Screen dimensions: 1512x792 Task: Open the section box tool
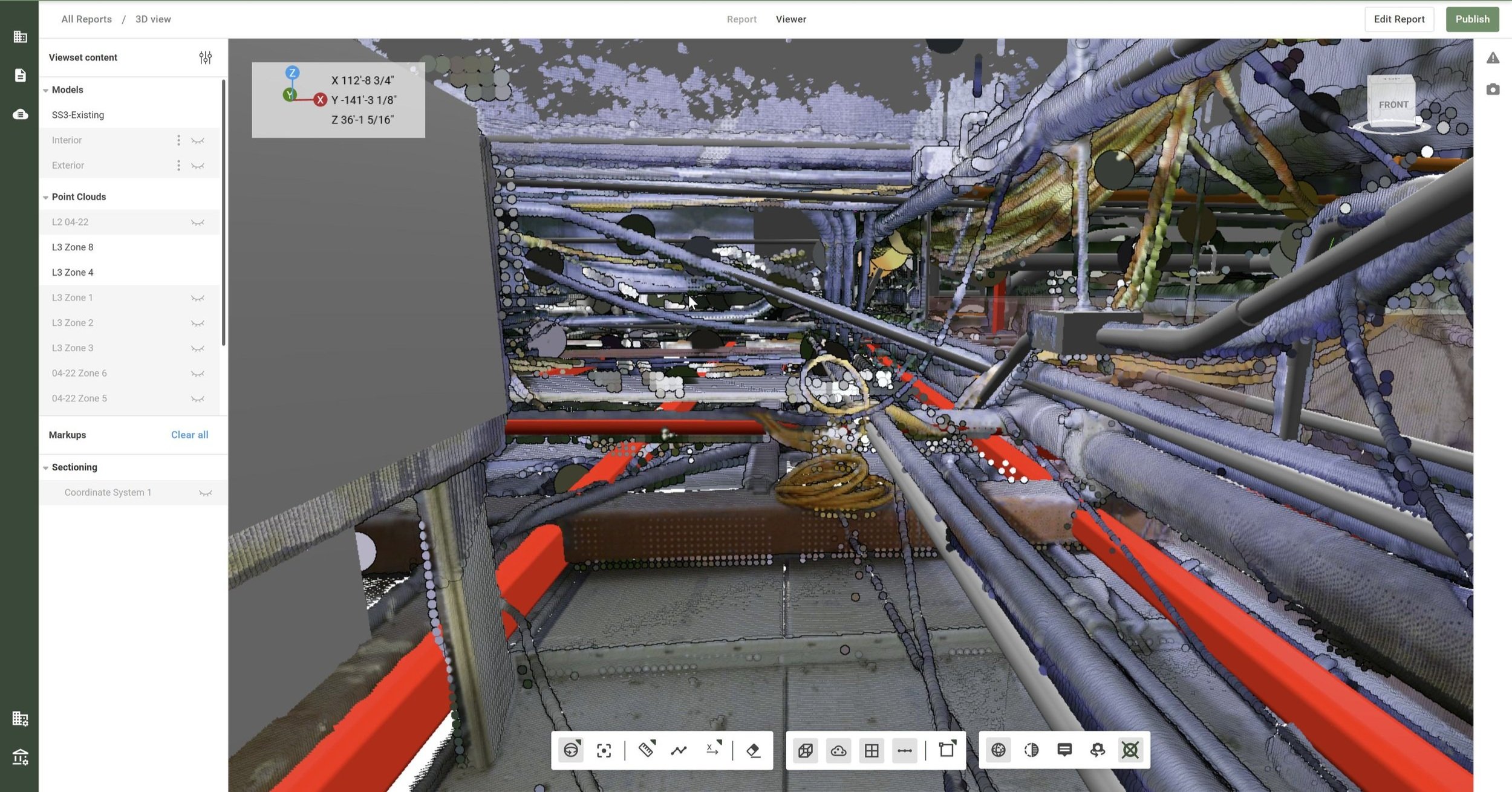tap(947, 750)
